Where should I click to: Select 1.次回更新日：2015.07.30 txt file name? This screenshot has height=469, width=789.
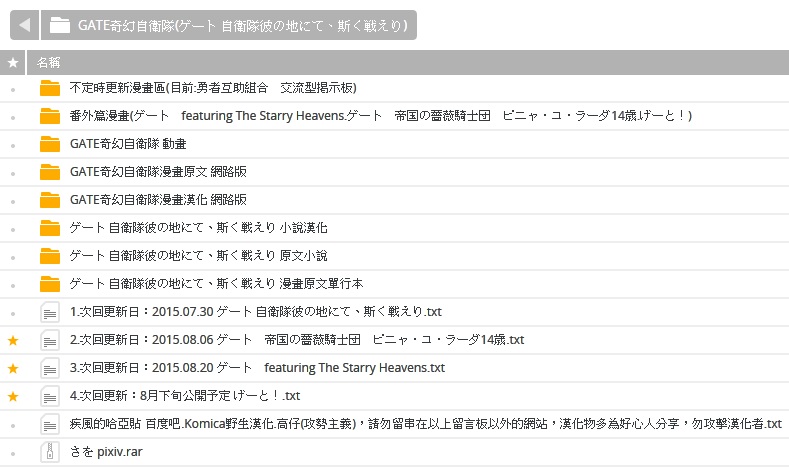[x=256, y=312]
